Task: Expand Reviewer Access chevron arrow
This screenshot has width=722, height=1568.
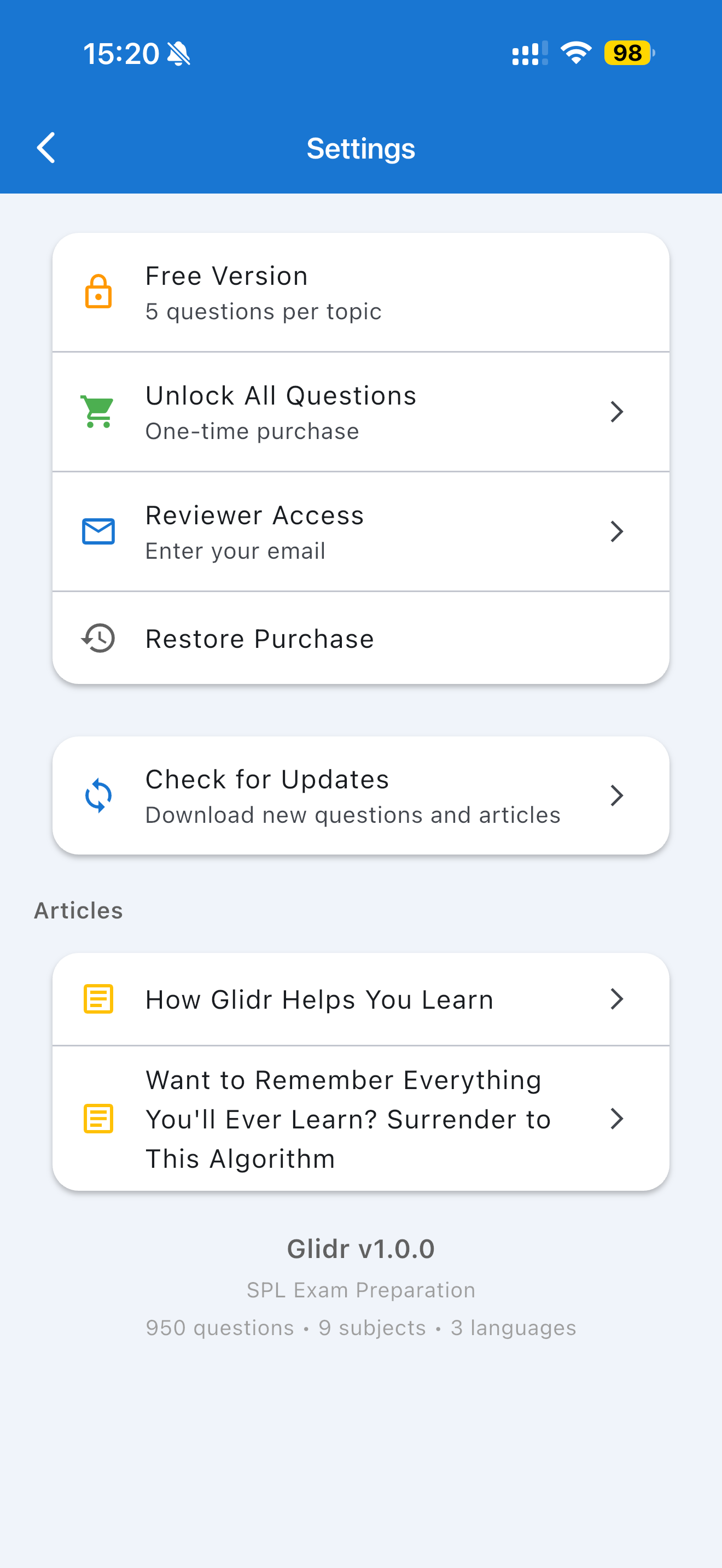Action: pos(616,531)
